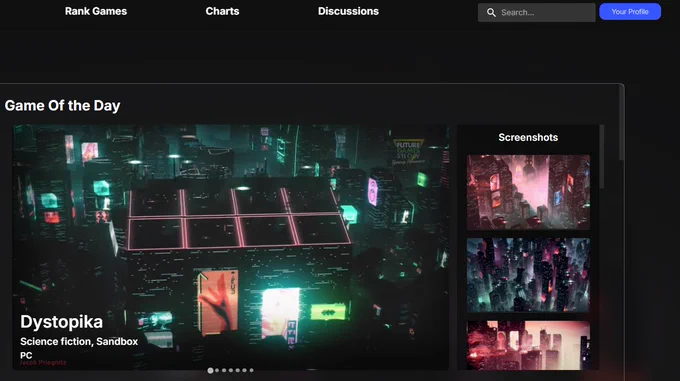Select the second carousel dot
The image size is (680, 381).
217,370
